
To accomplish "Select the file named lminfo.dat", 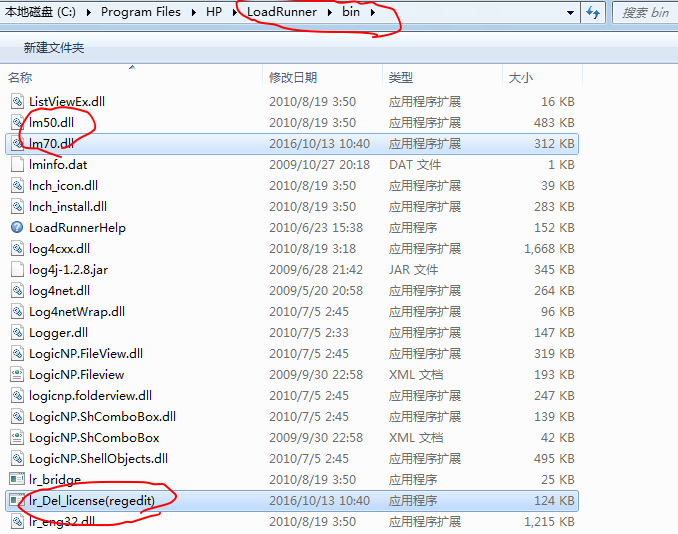I will (58, 165).
